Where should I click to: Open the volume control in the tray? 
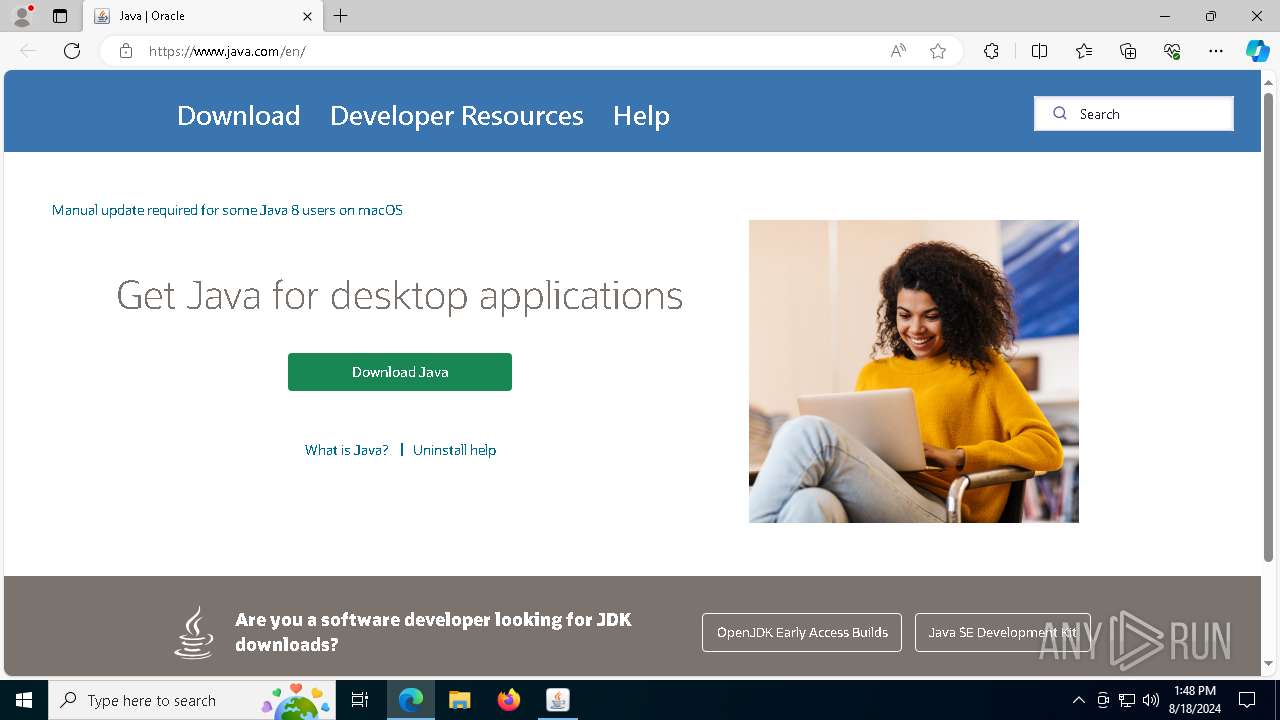click(x=1150, y=700)
